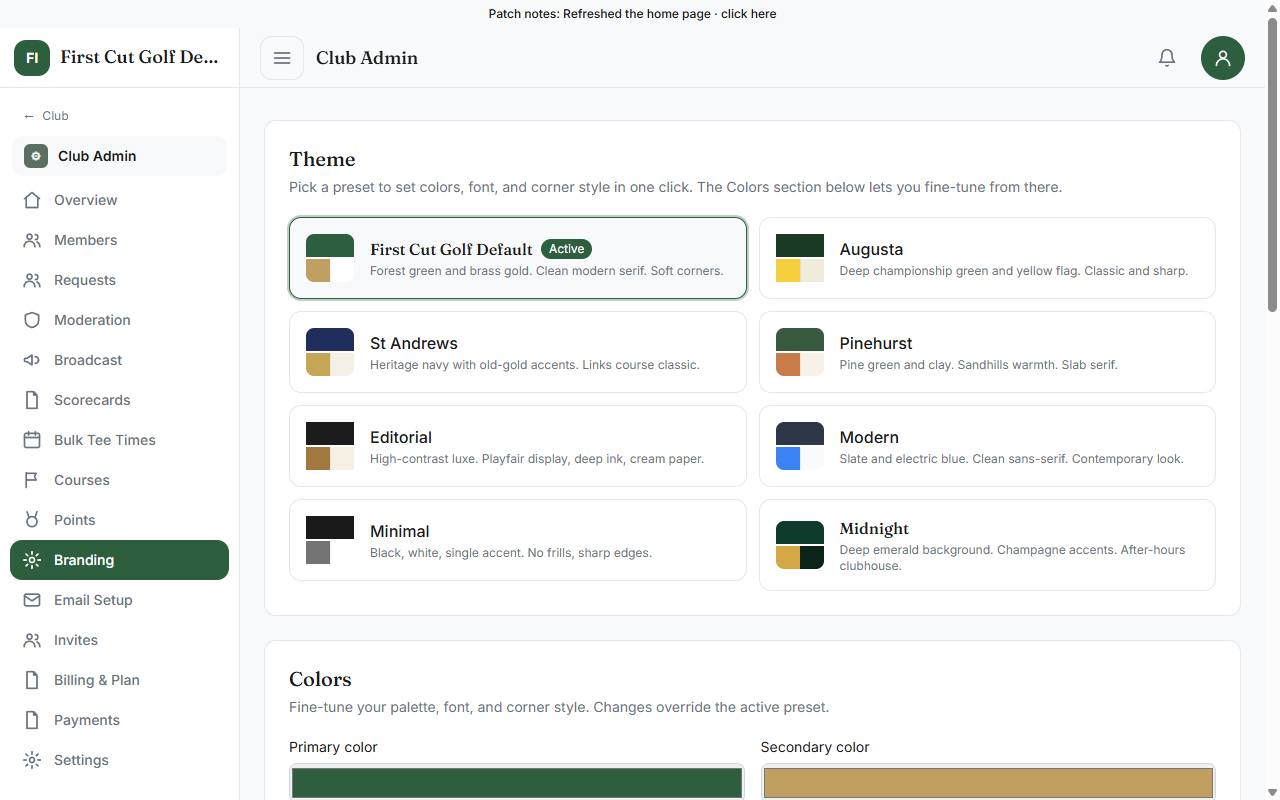Go to Members page

tap(120, 240)
